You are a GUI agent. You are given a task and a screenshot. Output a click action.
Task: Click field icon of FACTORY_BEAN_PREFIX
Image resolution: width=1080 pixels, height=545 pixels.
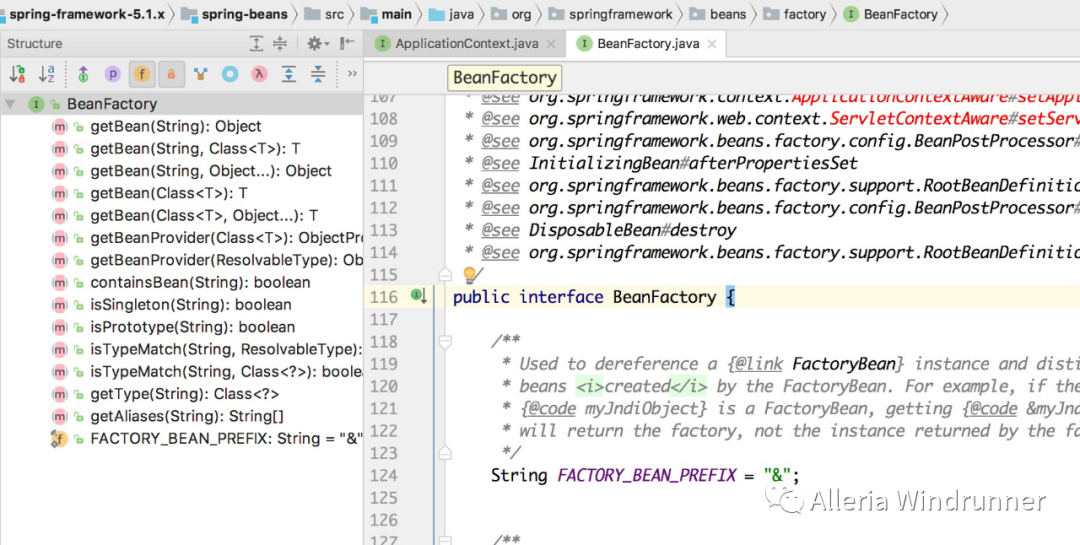tap(59, 439)
